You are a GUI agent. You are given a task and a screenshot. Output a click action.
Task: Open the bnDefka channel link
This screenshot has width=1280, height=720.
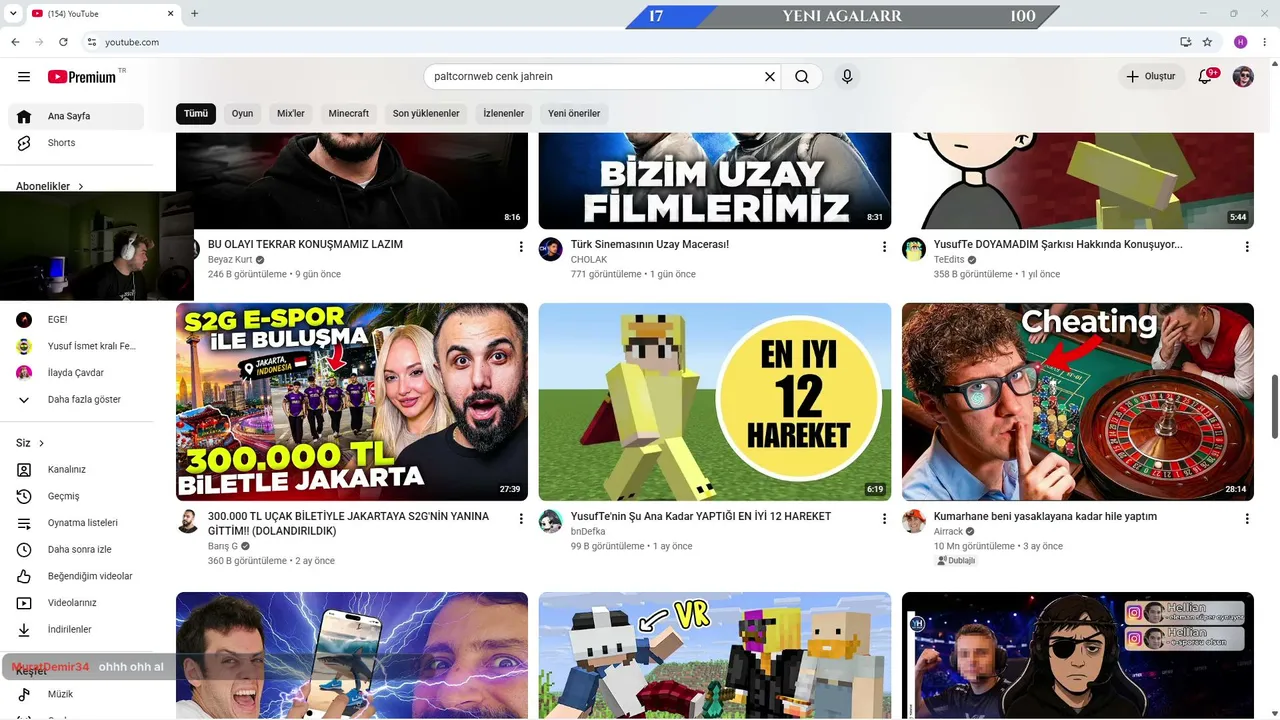tap(588, 532)
